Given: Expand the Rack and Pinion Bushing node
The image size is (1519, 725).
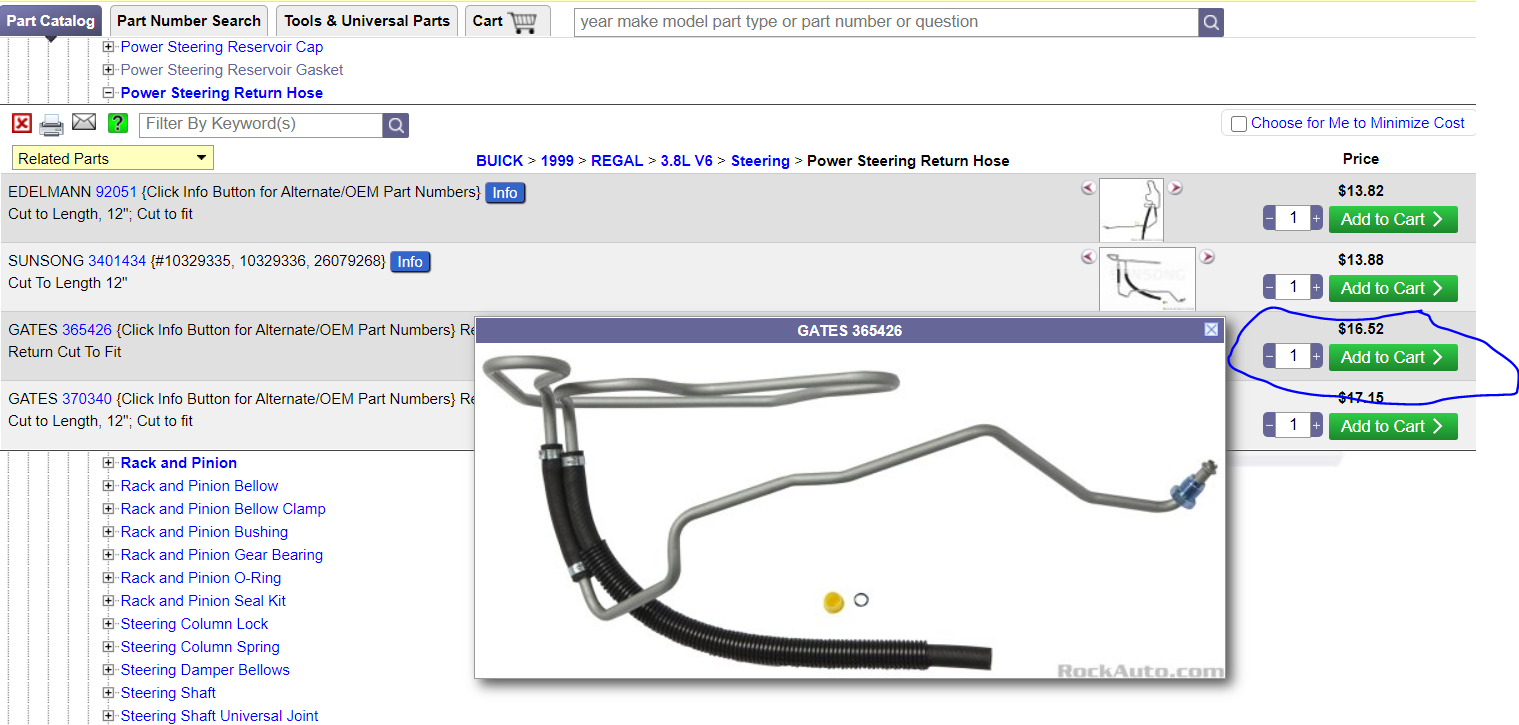Looking at the screenshot, I should (108, 532).
